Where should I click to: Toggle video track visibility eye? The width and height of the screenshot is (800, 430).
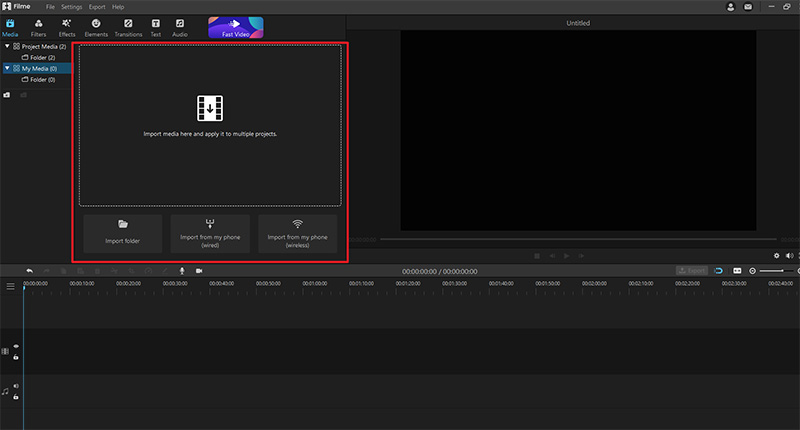click(16, 346)
